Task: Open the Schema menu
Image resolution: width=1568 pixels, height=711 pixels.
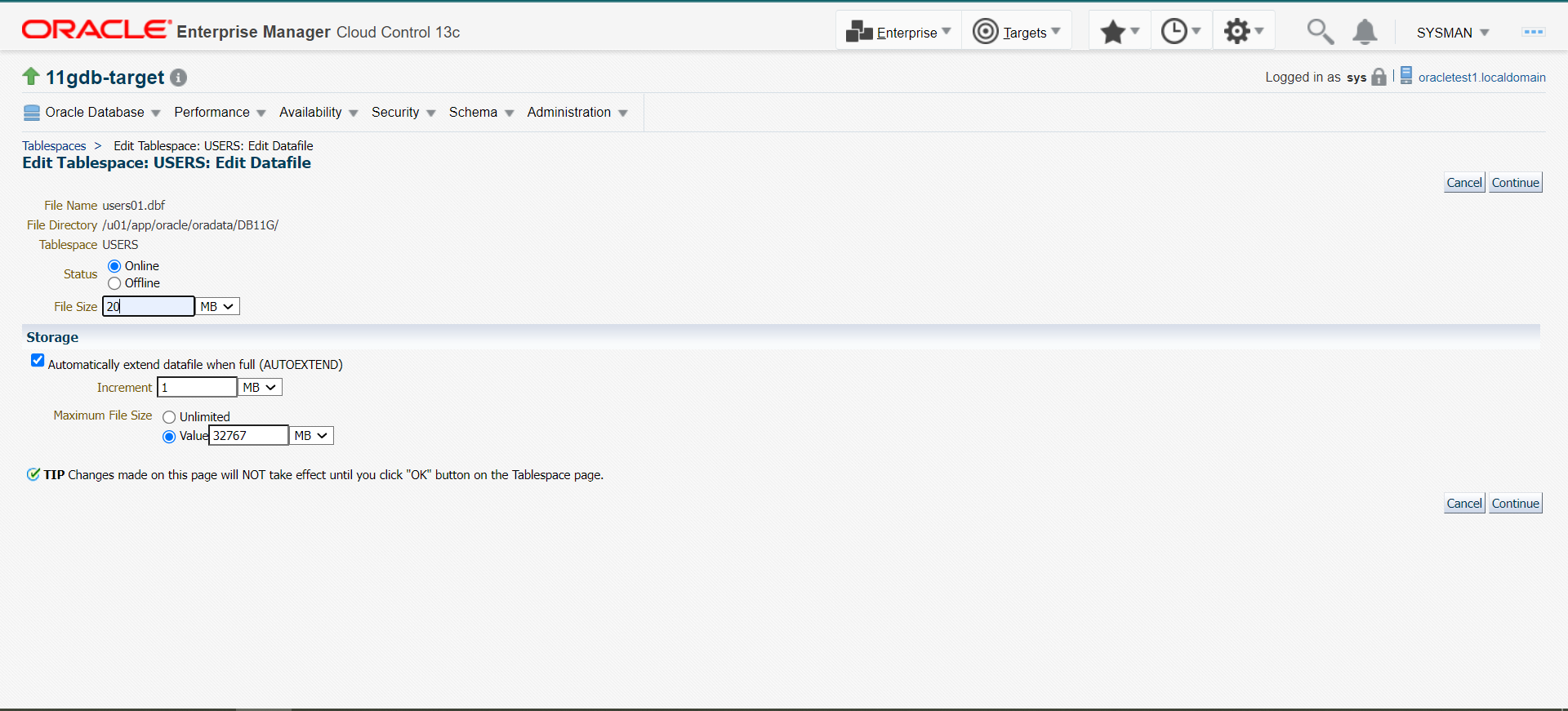Action: click(481, 112)
